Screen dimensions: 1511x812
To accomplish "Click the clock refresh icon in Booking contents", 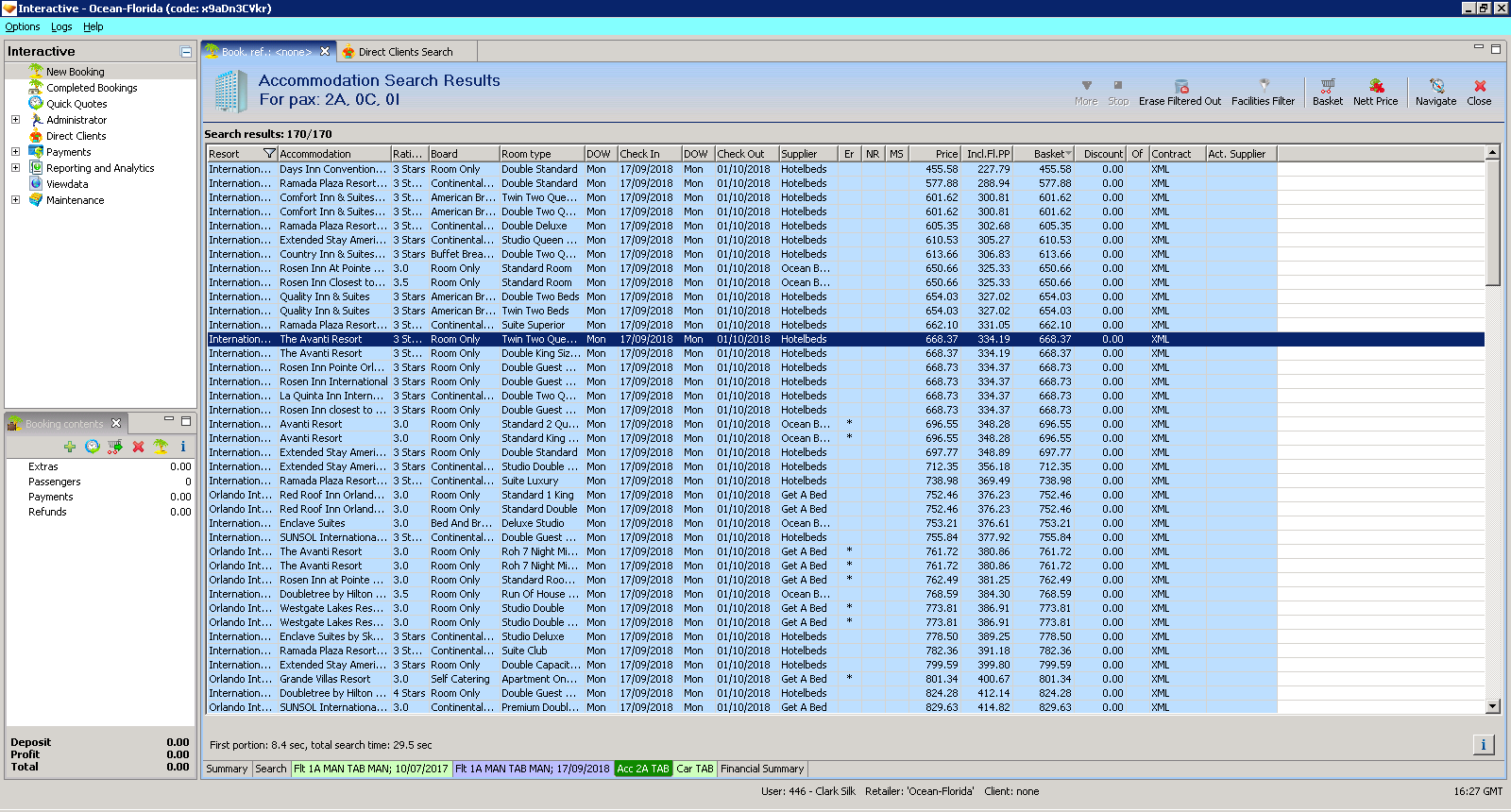I will [92, 447].
